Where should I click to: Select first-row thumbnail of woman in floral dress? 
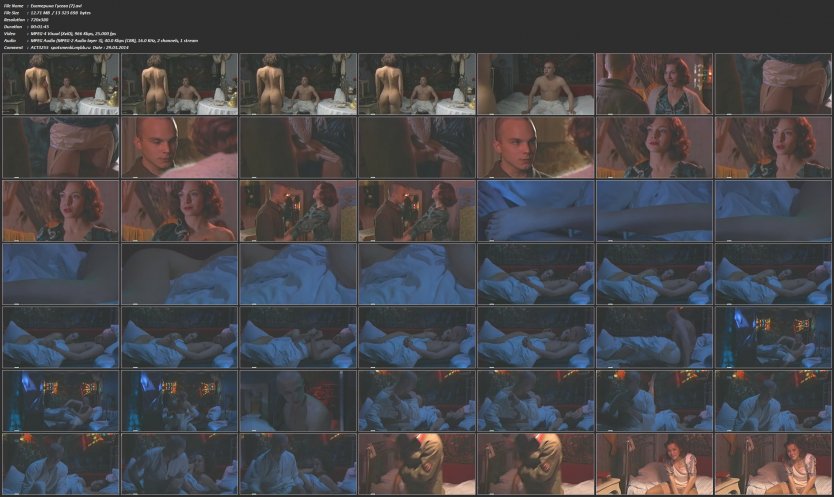[x=654, y=84]
